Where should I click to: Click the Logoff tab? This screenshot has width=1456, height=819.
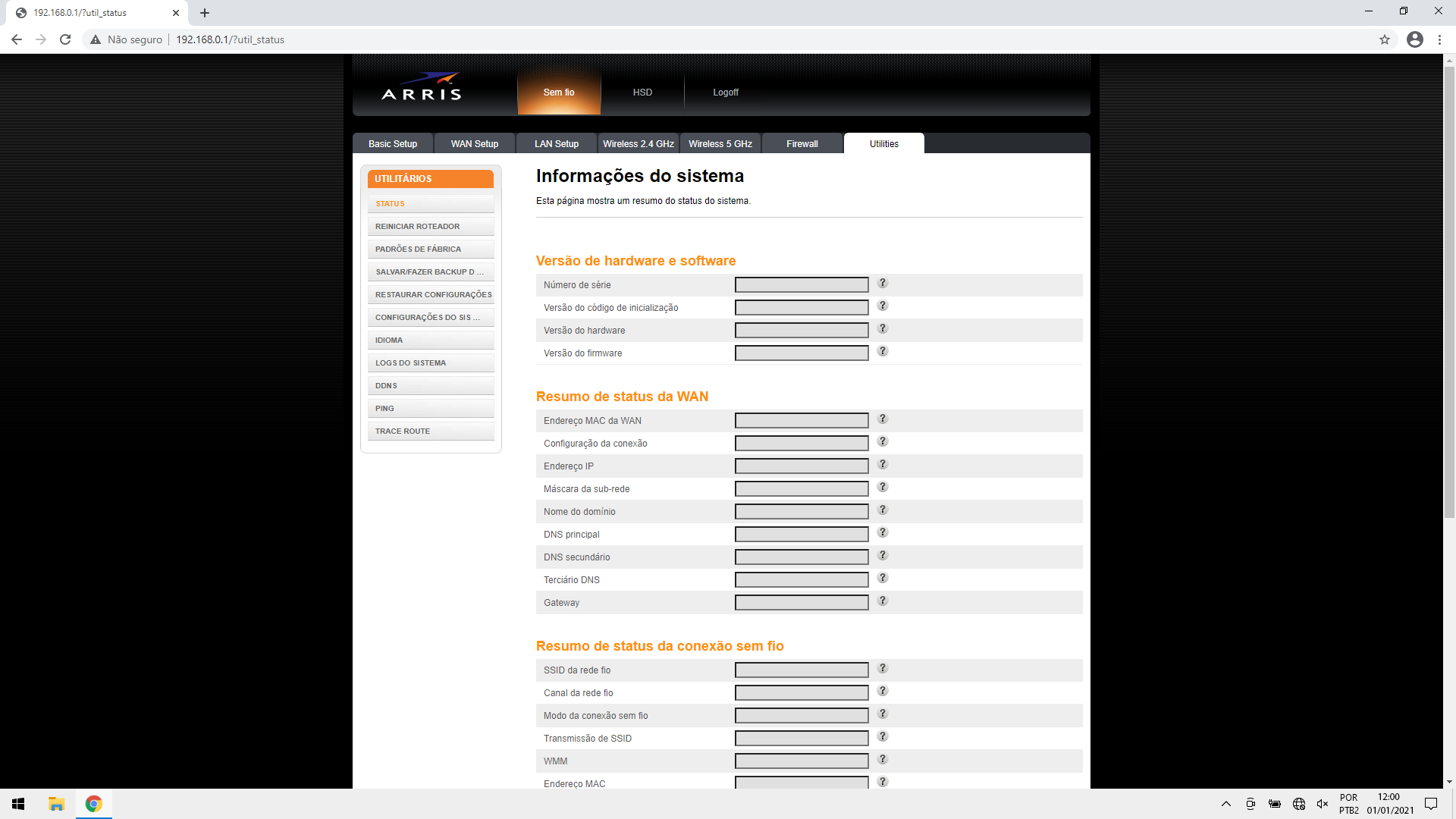(x=726, y=93)
